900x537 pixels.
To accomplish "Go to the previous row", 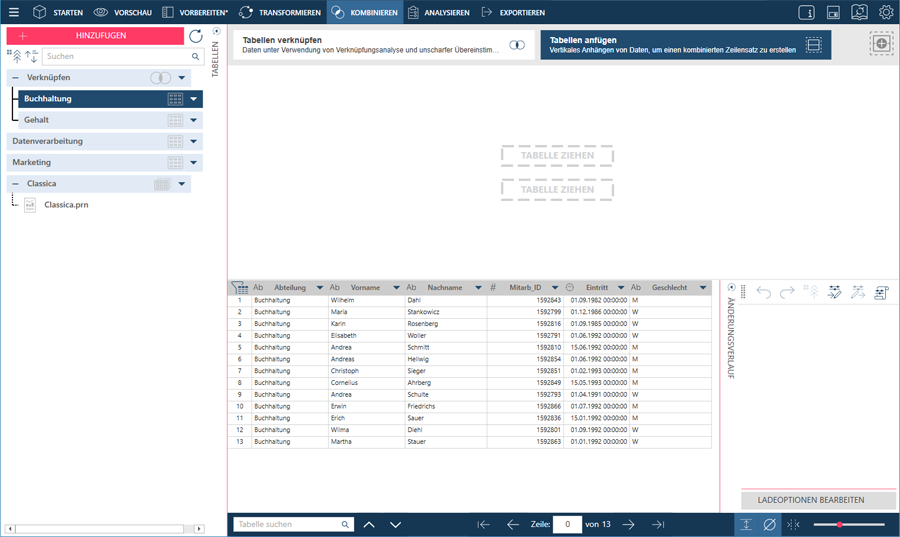I will (x=513, y=524).
